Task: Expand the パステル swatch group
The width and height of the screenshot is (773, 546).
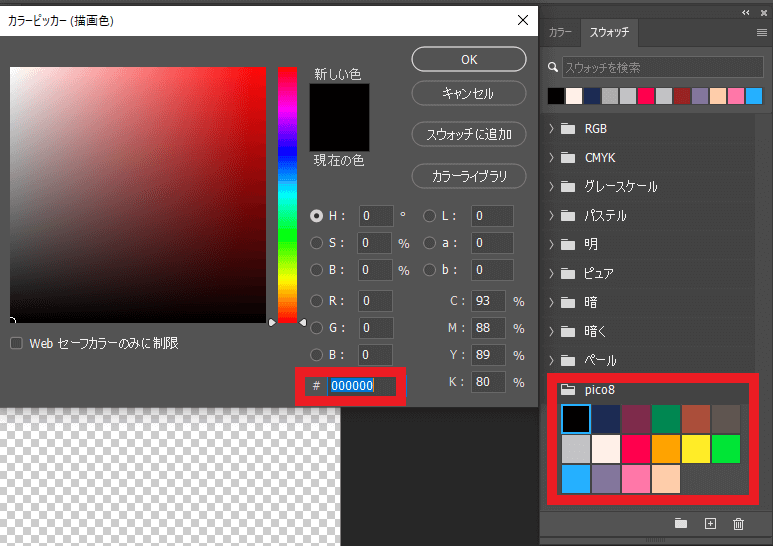Action: click(552, 215)
